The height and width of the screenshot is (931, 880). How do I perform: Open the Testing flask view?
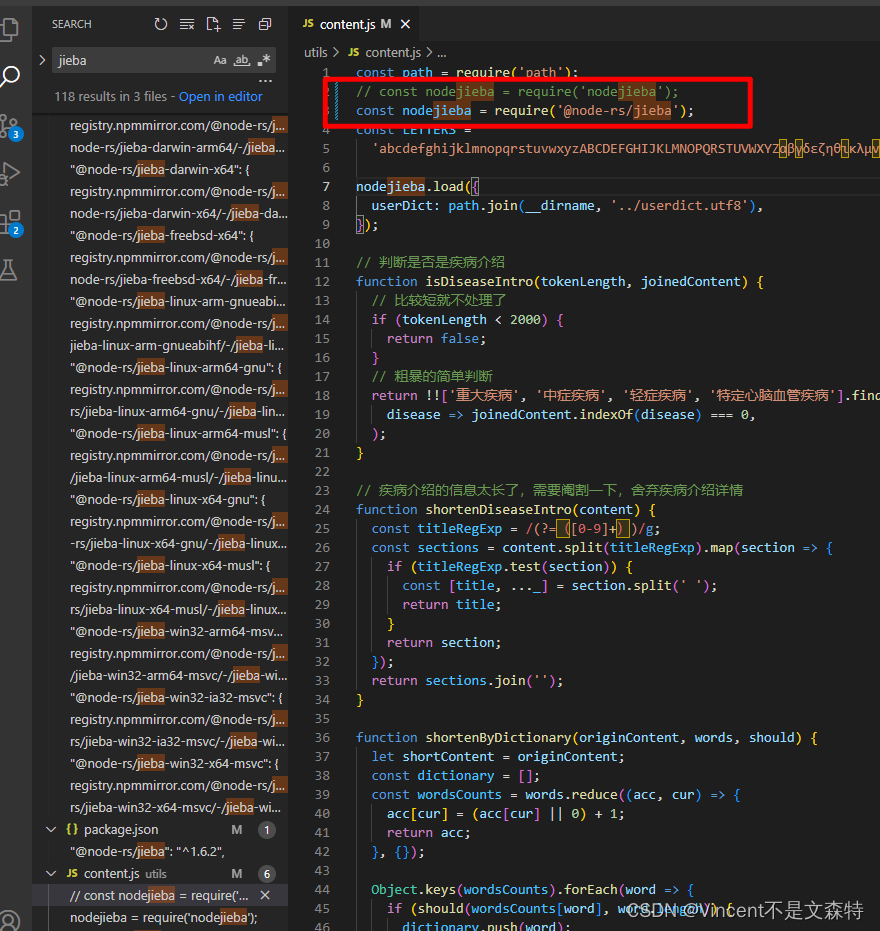9,270
